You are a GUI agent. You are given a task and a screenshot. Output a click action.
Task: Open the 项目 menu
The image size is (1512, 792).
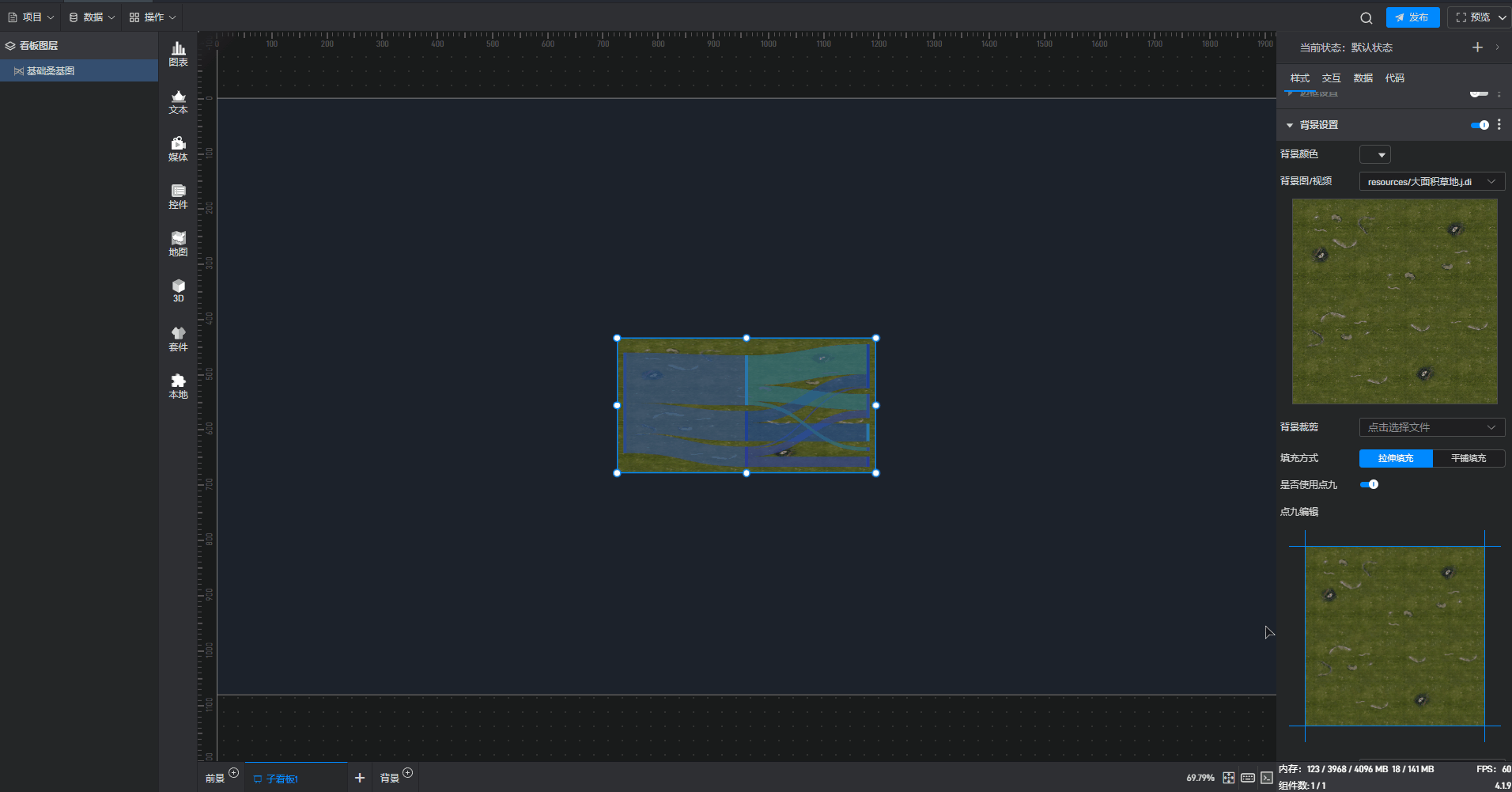click(32, 17)
